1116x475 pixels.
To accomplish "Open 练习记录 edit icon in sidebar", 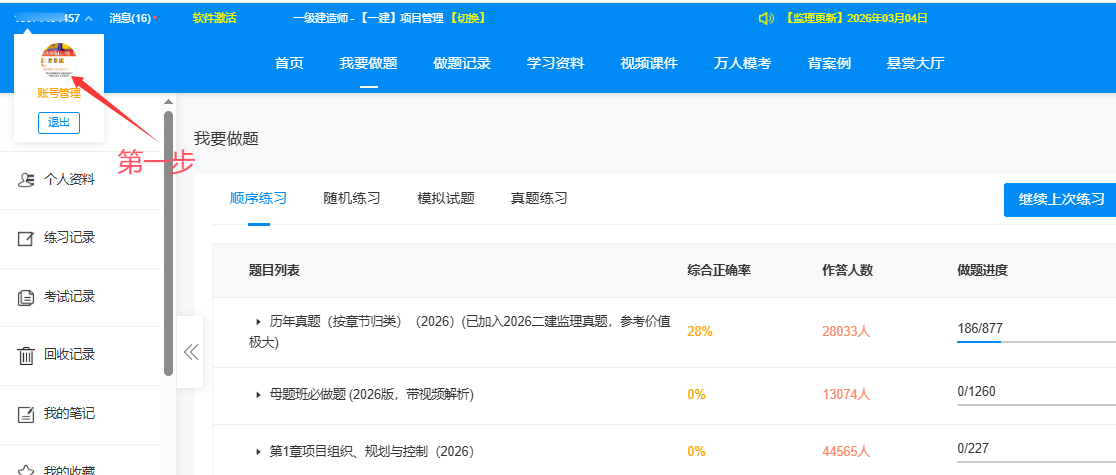I will [27, 239].
